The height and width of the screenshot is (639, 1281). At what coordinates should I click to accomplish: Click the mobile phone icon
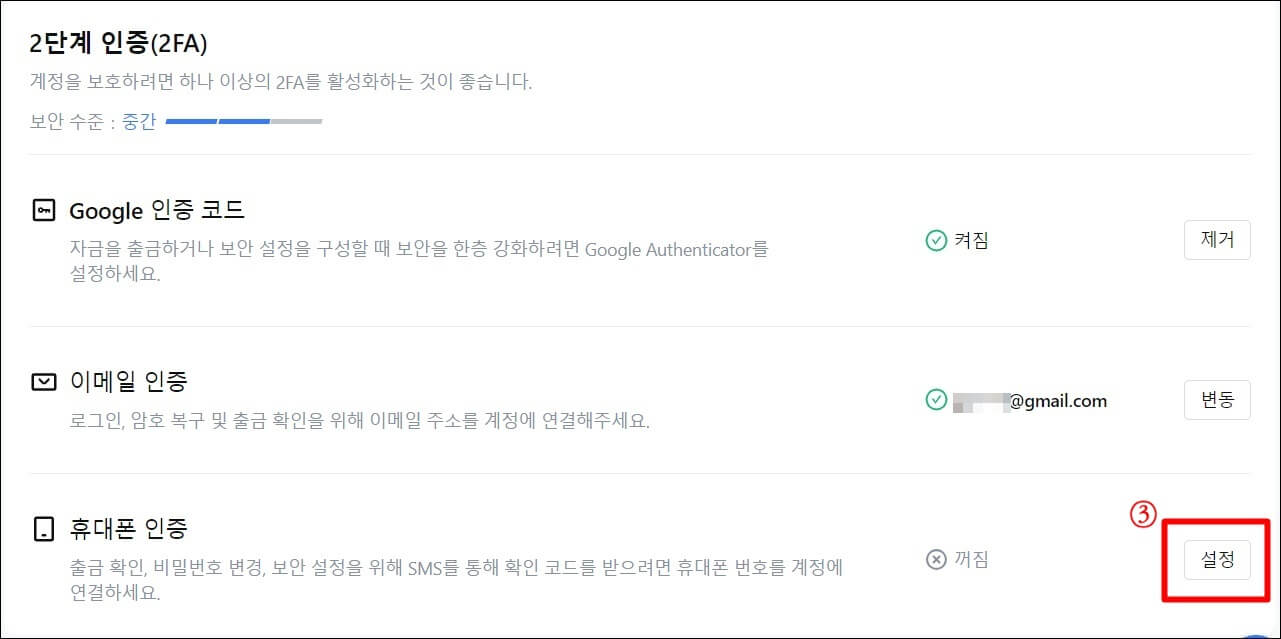pos(44,528)
